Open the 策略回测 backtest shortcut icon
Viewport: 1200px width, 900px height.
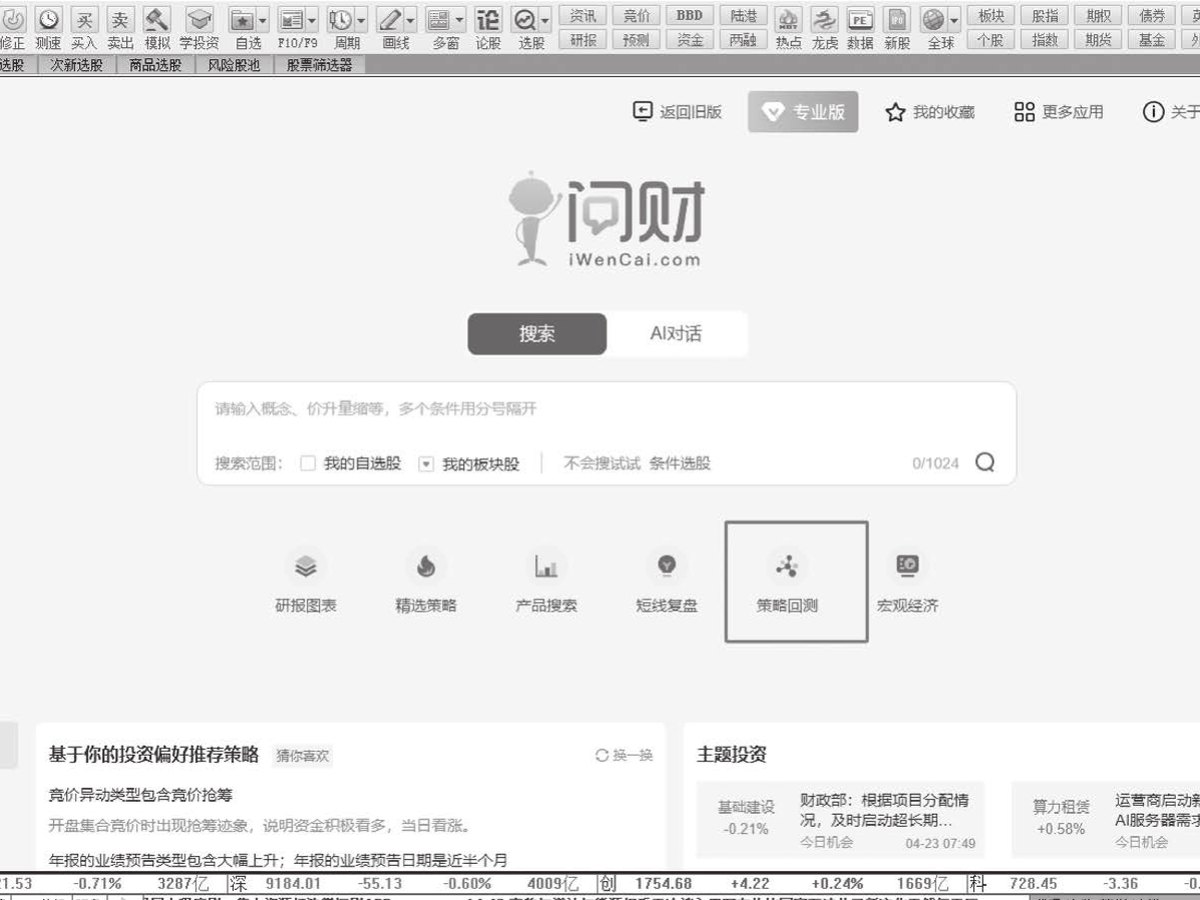point(787,567)
